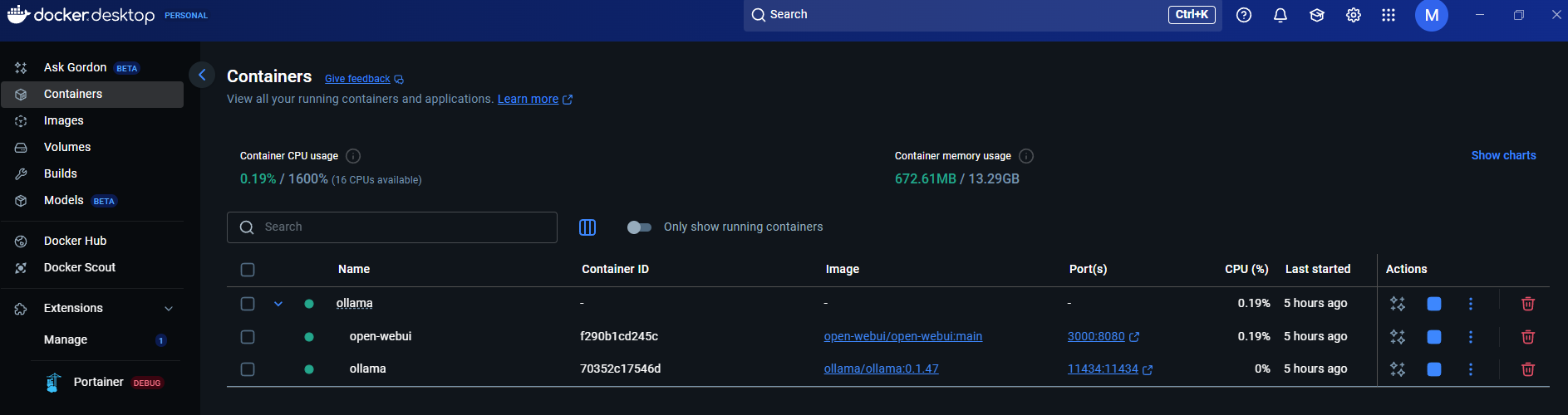Tick the select-all containers checkbox

248,270
